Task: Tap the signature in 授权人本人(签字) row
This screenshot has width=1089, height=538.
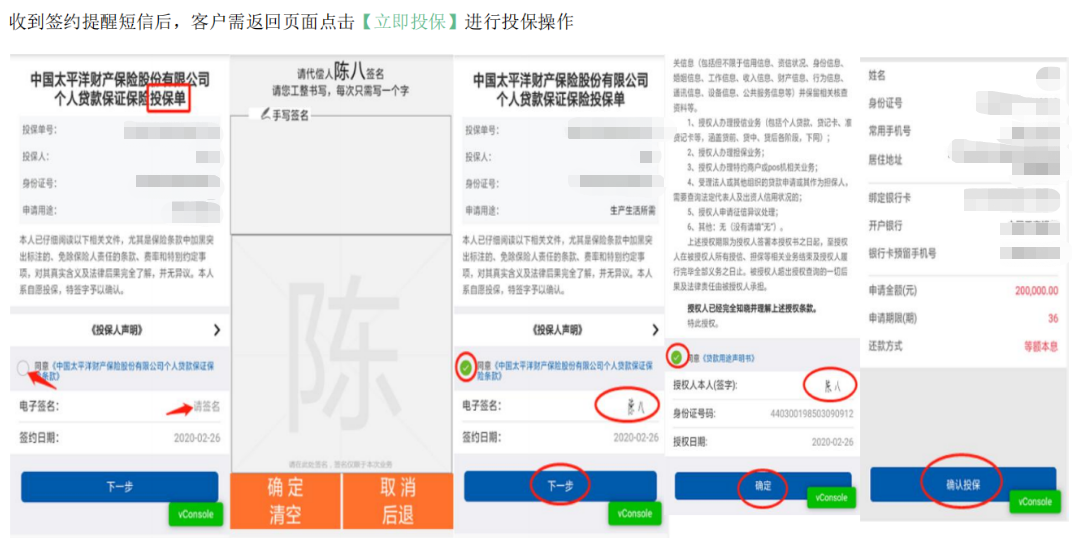Action: coord(833,385)
